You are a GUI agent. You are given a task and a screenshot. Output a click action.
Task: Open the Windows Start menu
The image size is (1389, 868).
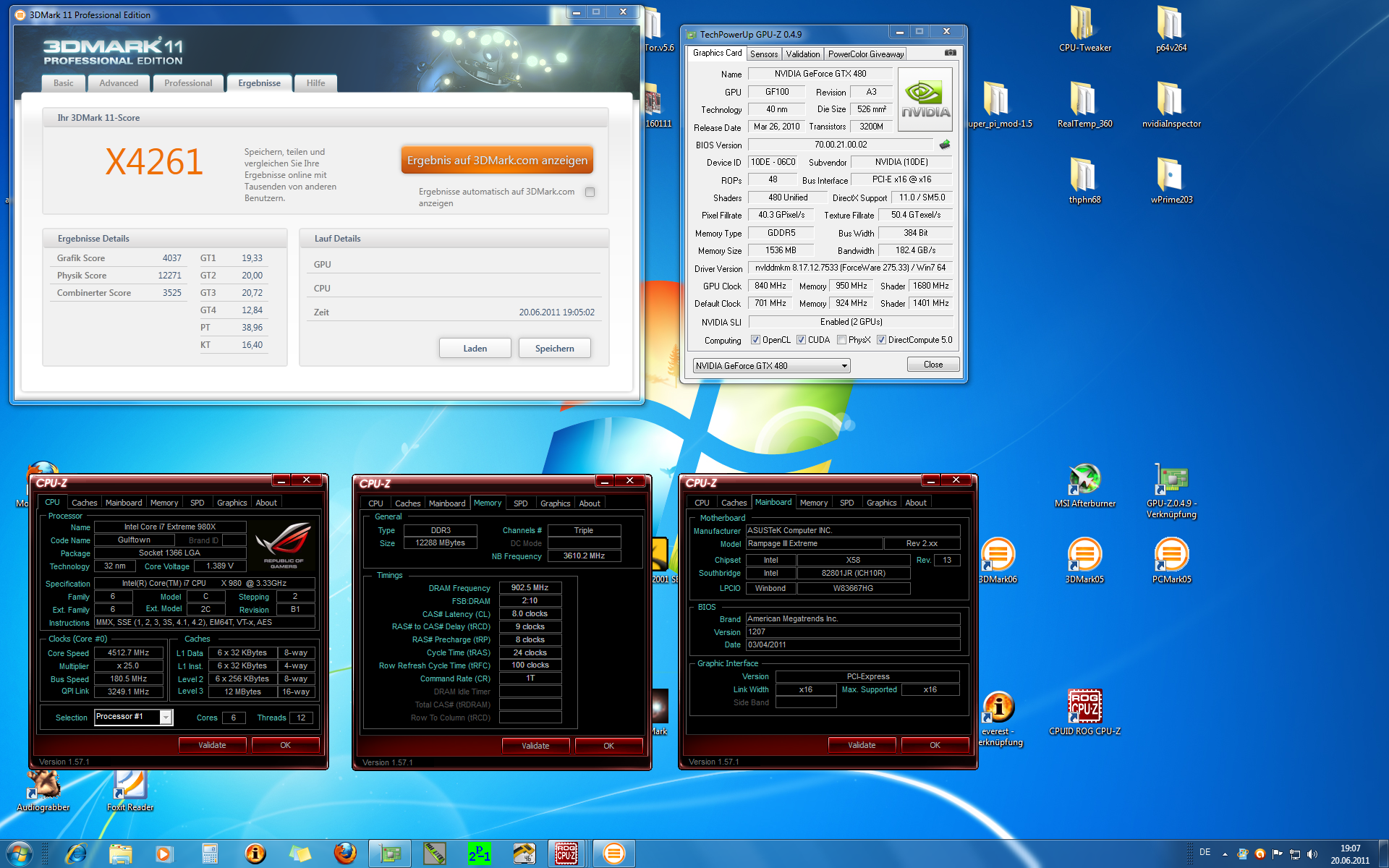[x=19, y=854]
